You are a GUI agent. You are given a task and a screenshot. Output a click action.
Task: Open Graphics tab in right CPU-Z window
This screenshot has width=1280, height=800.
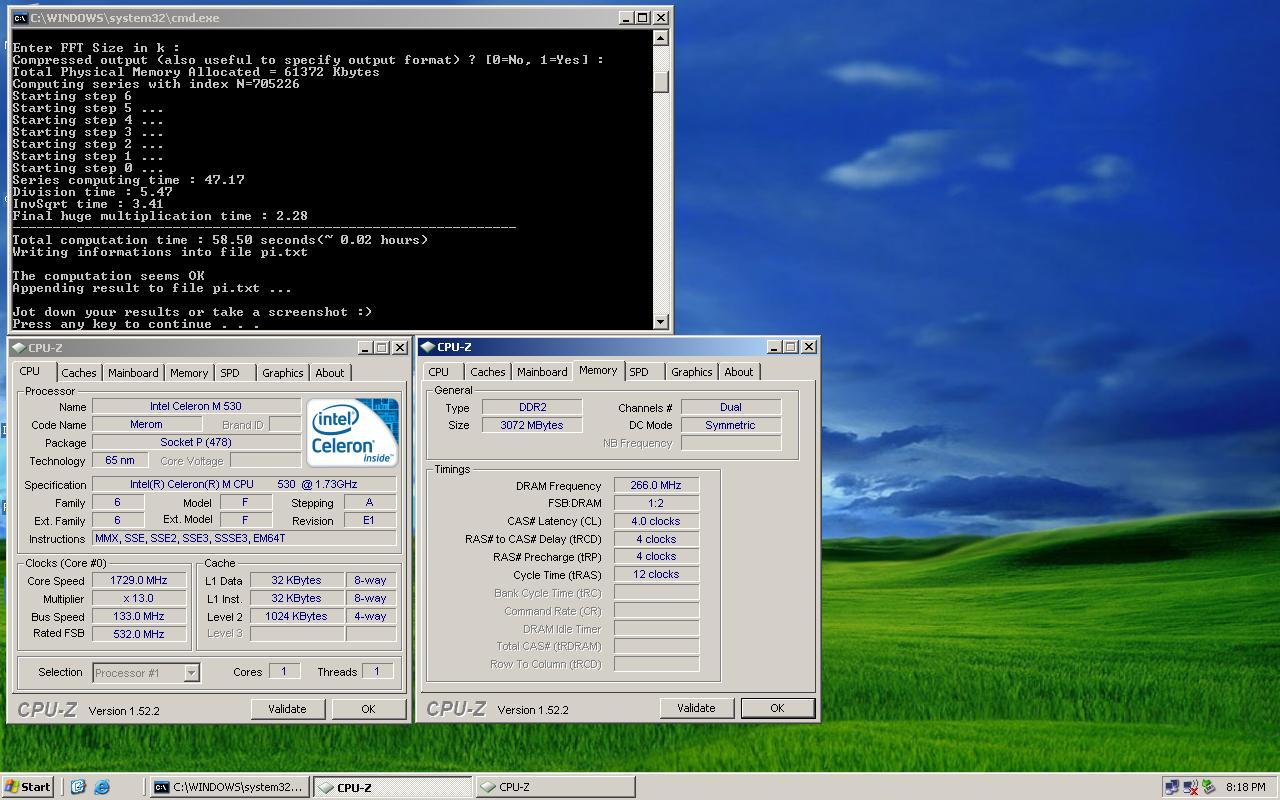pyautogui.click(x=691, y=372)
